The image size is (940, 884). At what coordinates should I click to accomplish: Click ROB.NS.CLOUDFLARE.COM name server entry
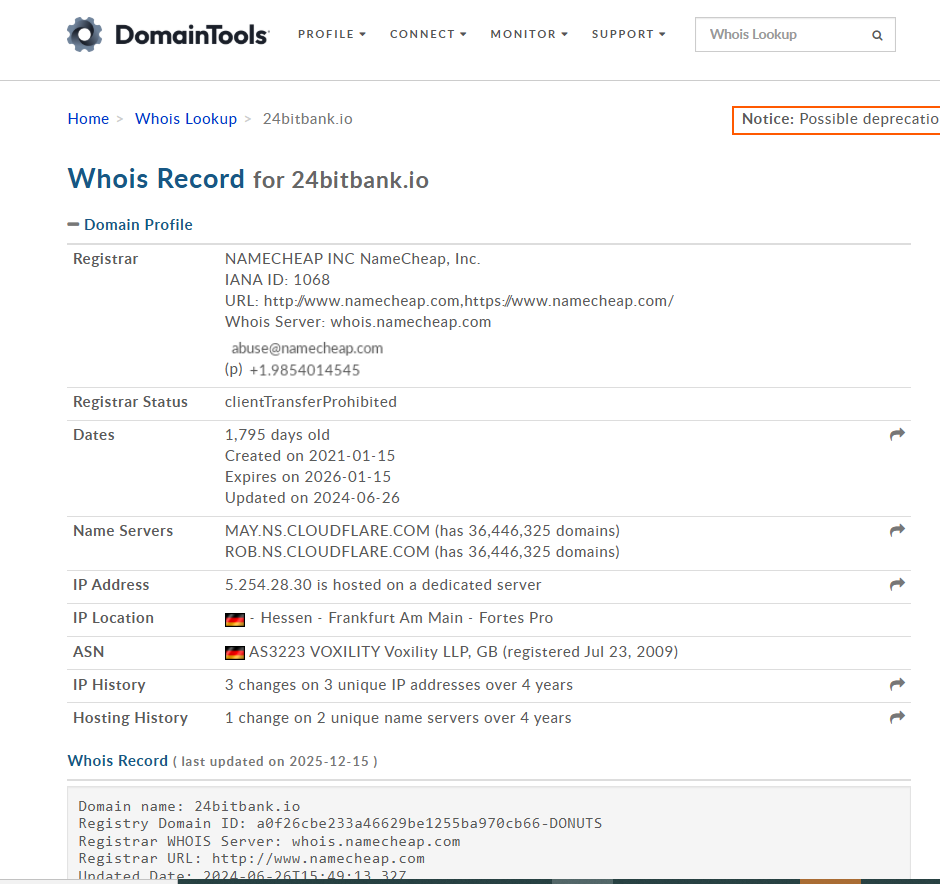422,552
